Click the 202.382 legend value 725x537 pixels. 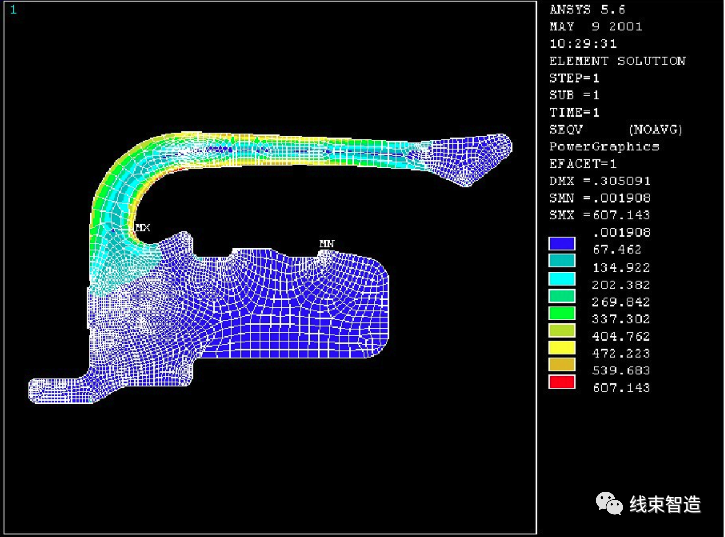621,285
